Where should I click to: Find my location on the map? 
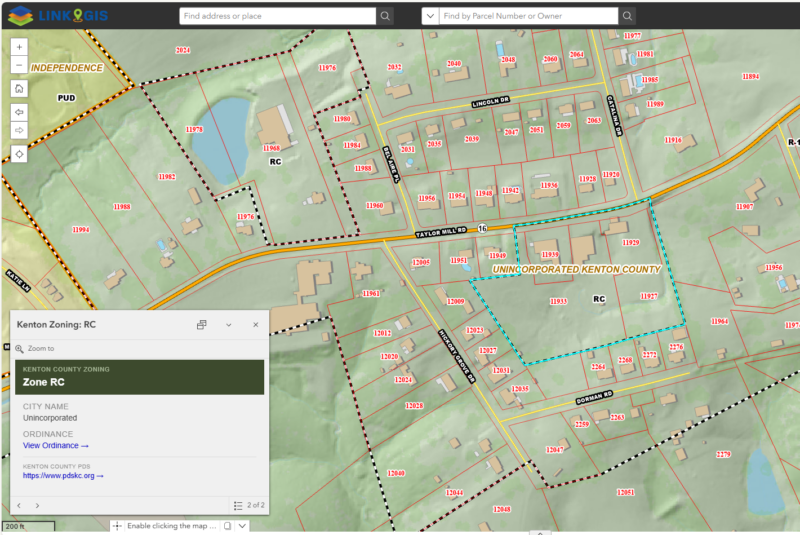[x=19, y=154]
